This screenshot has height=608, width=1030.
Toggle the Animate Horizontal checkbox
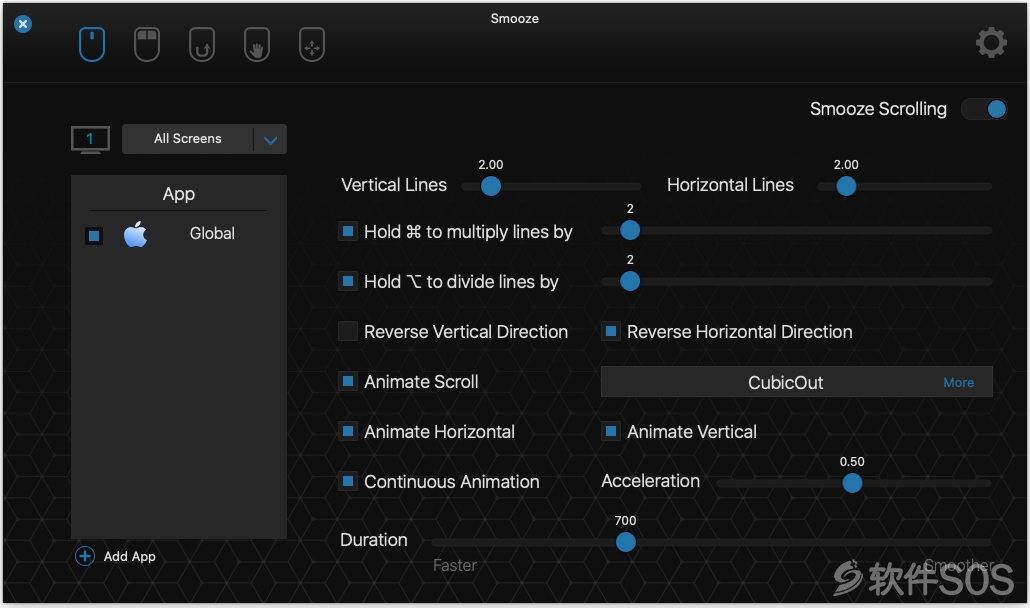pos(348,431)
